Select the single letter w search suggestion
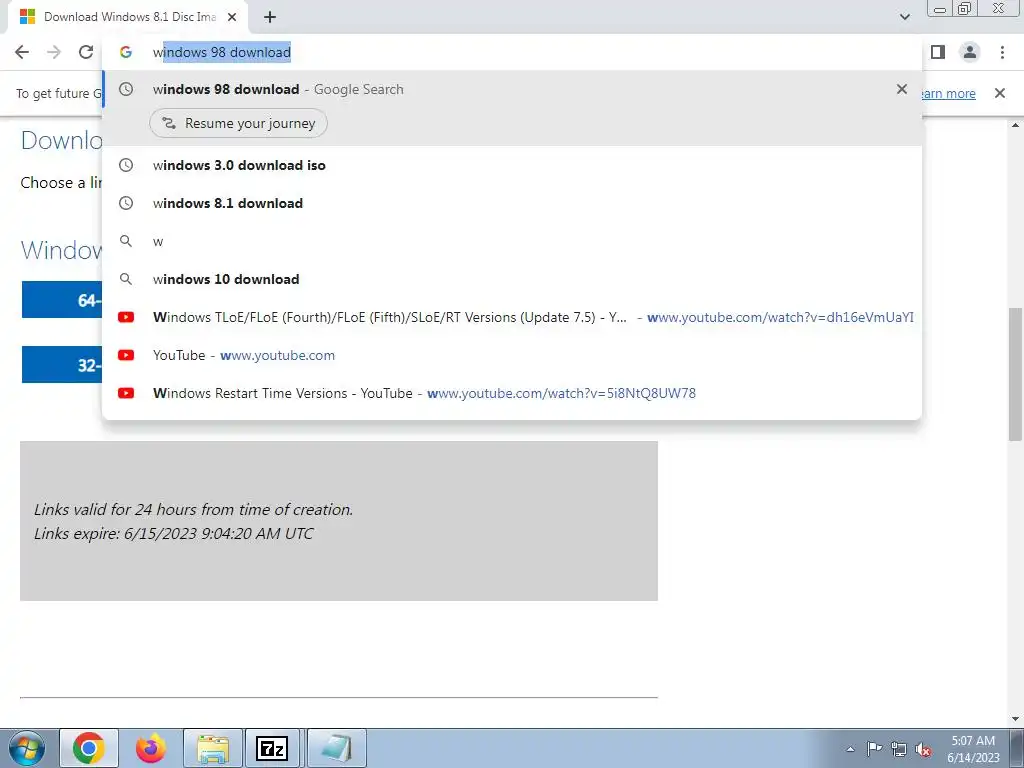 (x=512, y=241)
